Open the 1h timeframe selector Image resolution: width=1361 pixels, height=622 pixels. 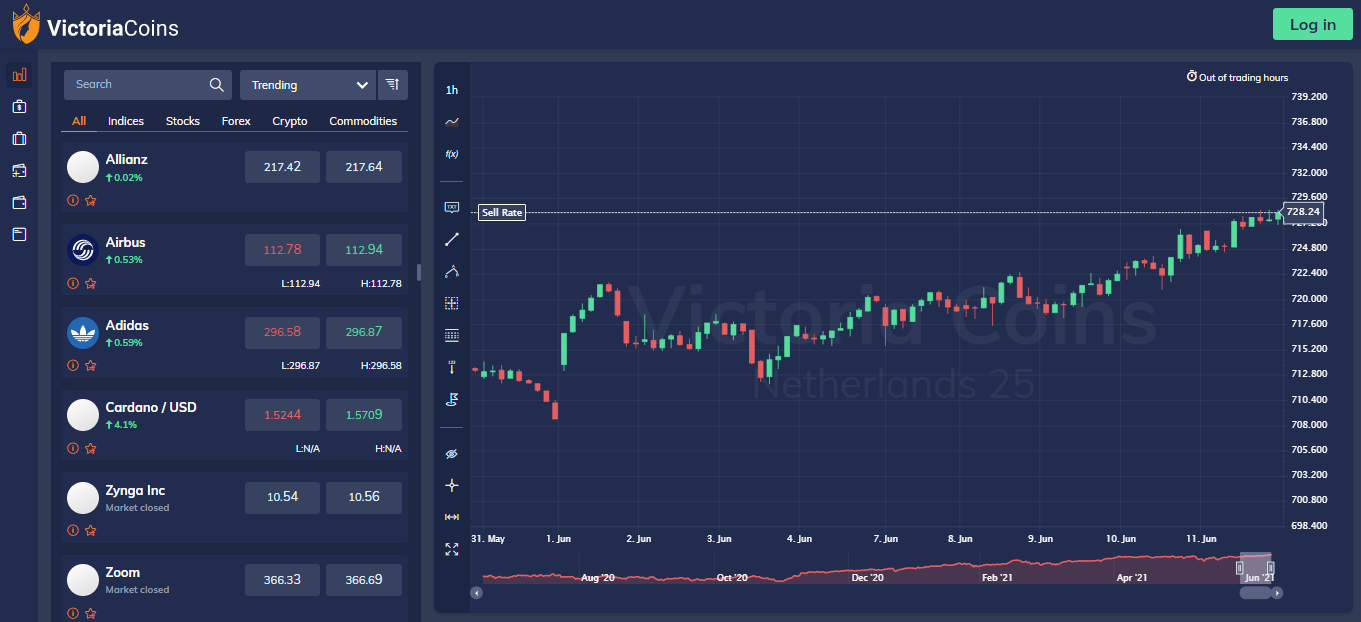(x=452, y=90)
